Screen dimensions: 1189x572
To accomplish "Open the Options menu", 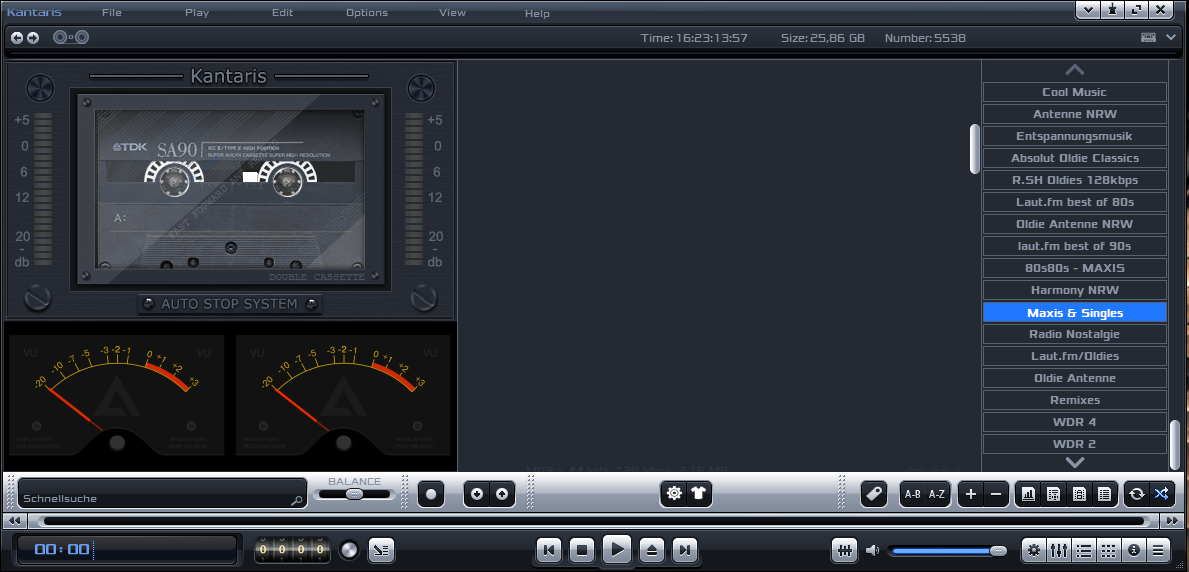I will coord(367,13).
